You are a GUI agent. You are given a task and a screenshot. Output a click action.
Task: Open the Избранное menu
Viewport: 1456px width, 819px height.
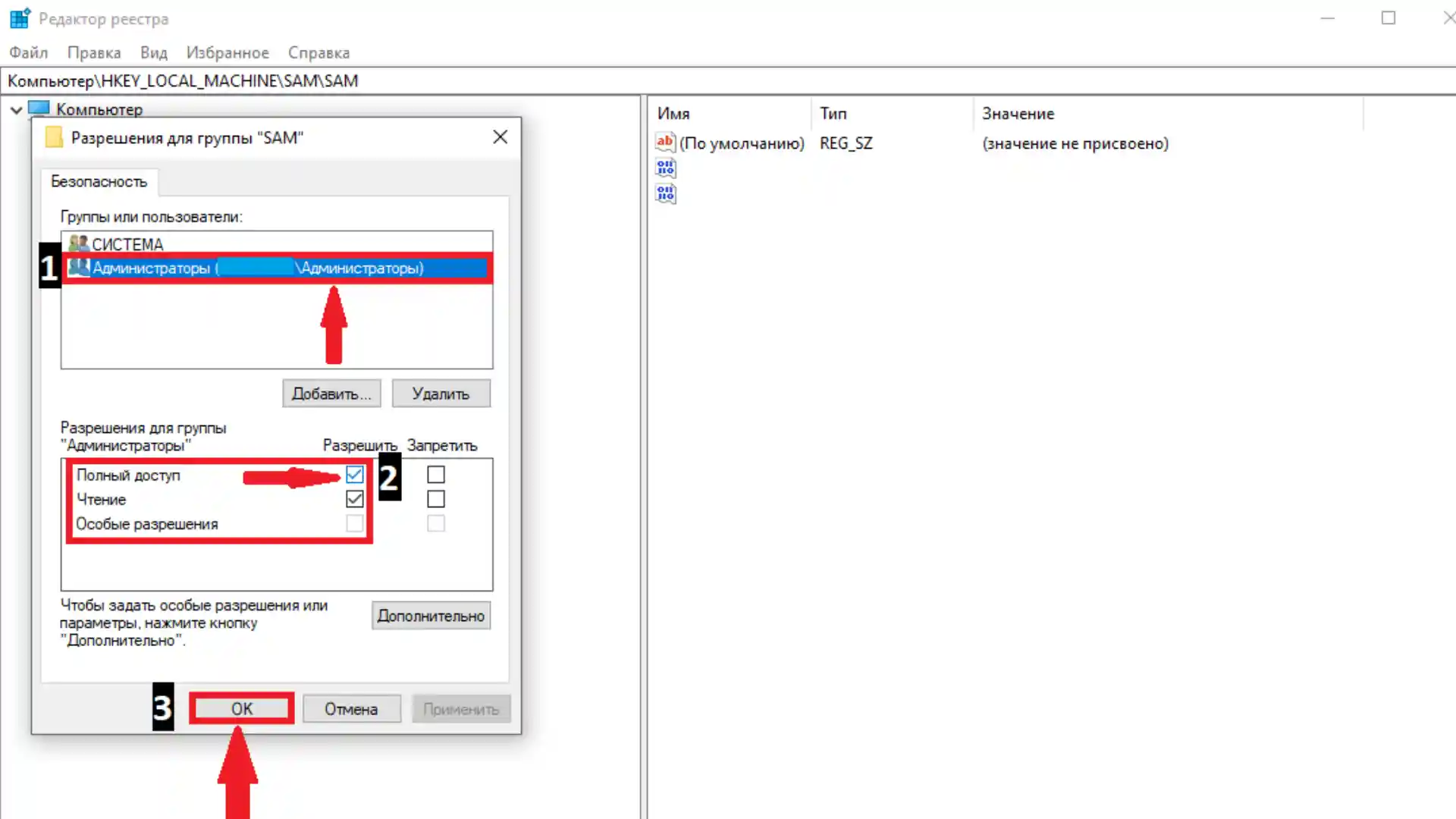coord(227,52)
